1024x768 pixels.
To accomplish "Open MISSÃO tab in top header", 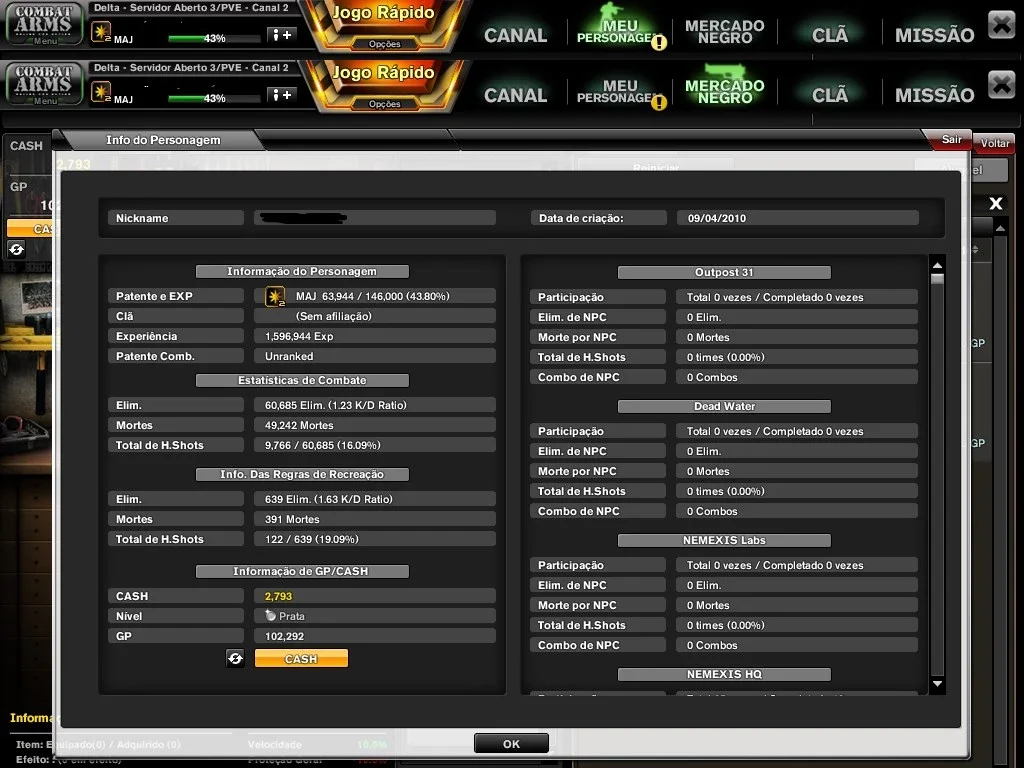I will (x=934, y=35).
